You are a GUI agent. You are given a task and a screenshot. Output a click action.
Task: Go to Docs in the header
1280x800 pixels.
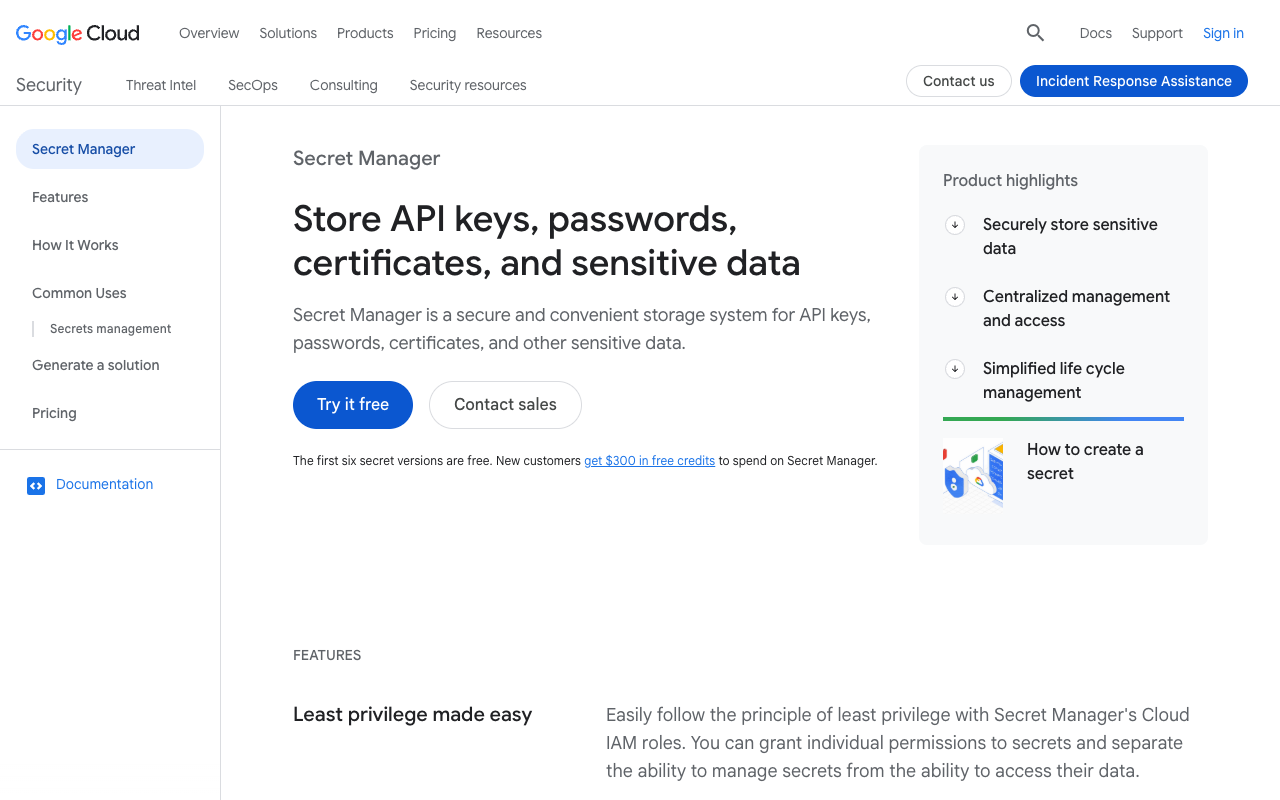coord(1096,33)
